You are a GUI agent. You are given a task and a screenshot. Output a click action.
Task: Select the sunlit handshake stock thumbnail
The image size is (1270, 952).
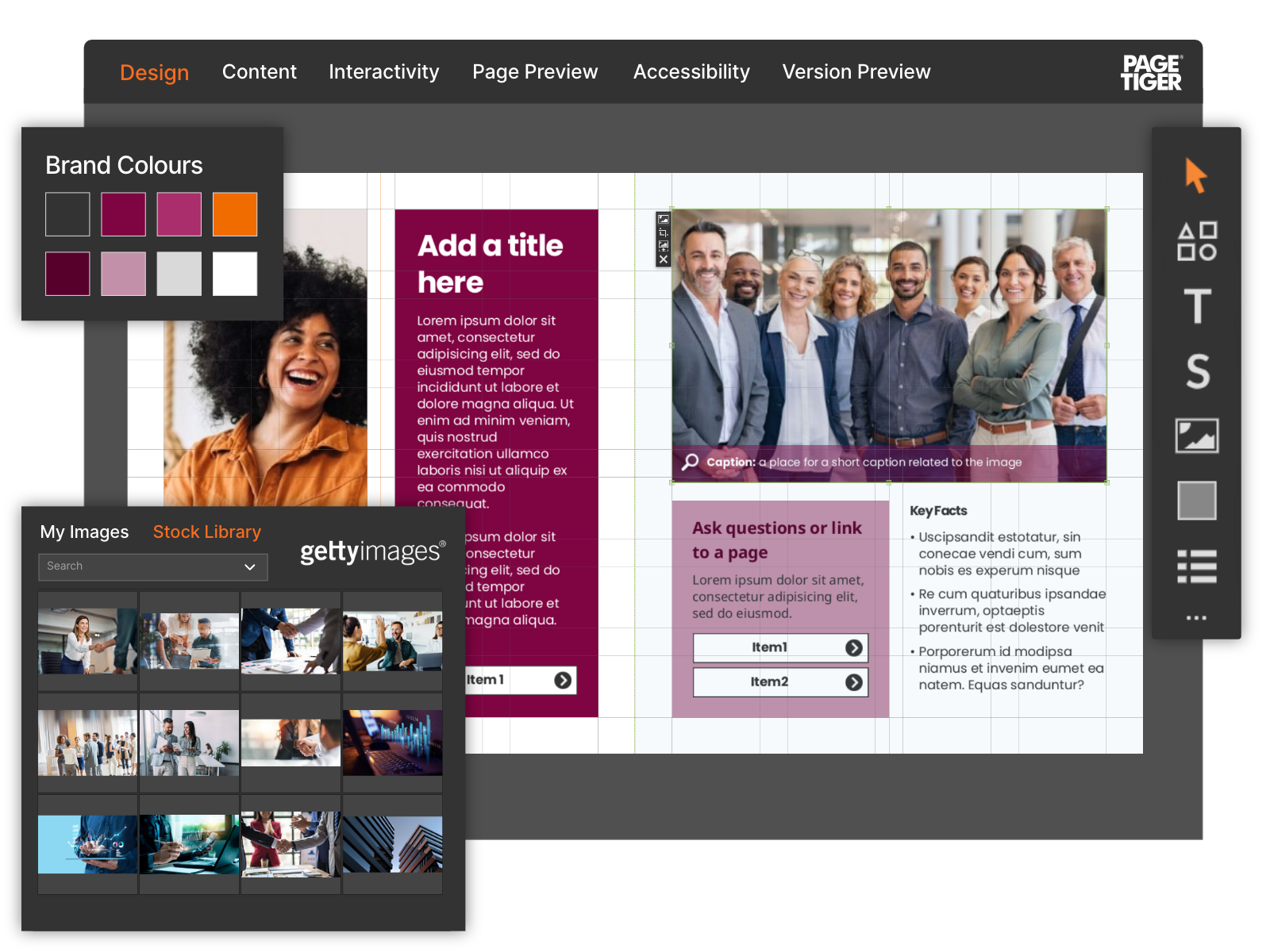(x=291, y=743)
